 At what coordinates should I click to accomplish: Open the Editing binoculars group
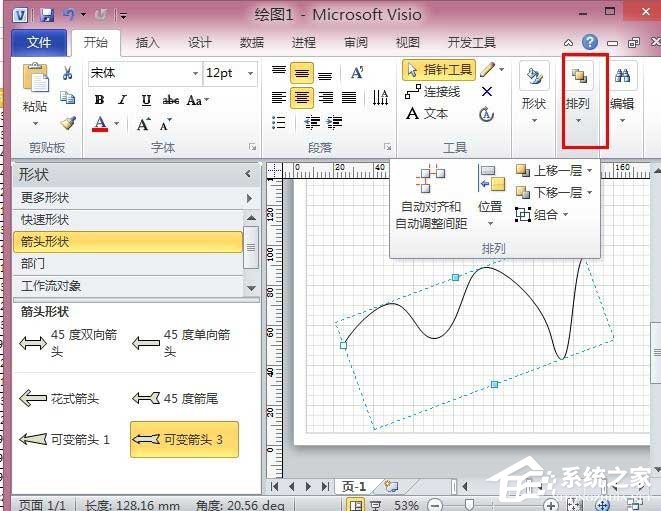coord(622,94)
